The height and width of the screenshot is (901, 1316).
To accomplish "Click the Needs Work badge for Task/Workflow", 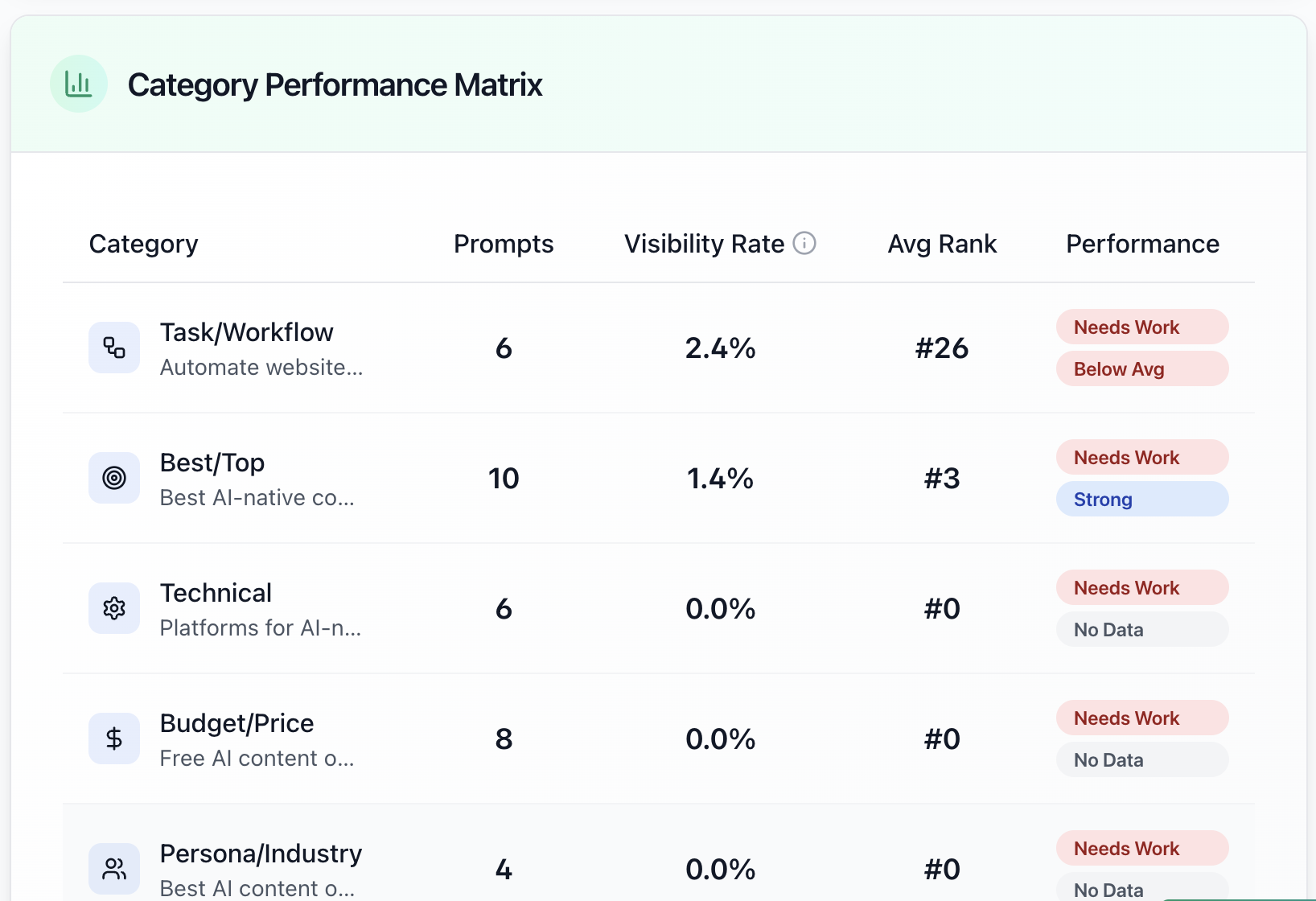I will (x=1141, y=327).
